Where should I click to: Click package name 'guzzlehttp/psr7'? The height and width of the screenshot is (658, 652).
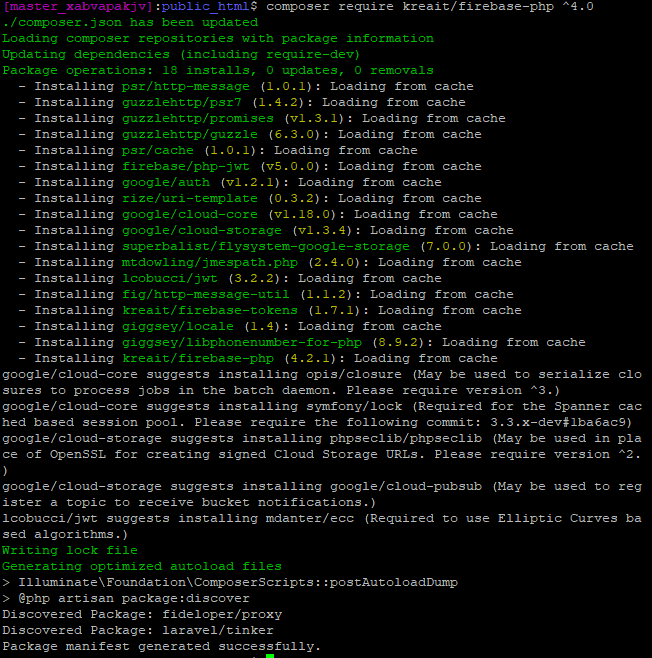pos(182,102)
